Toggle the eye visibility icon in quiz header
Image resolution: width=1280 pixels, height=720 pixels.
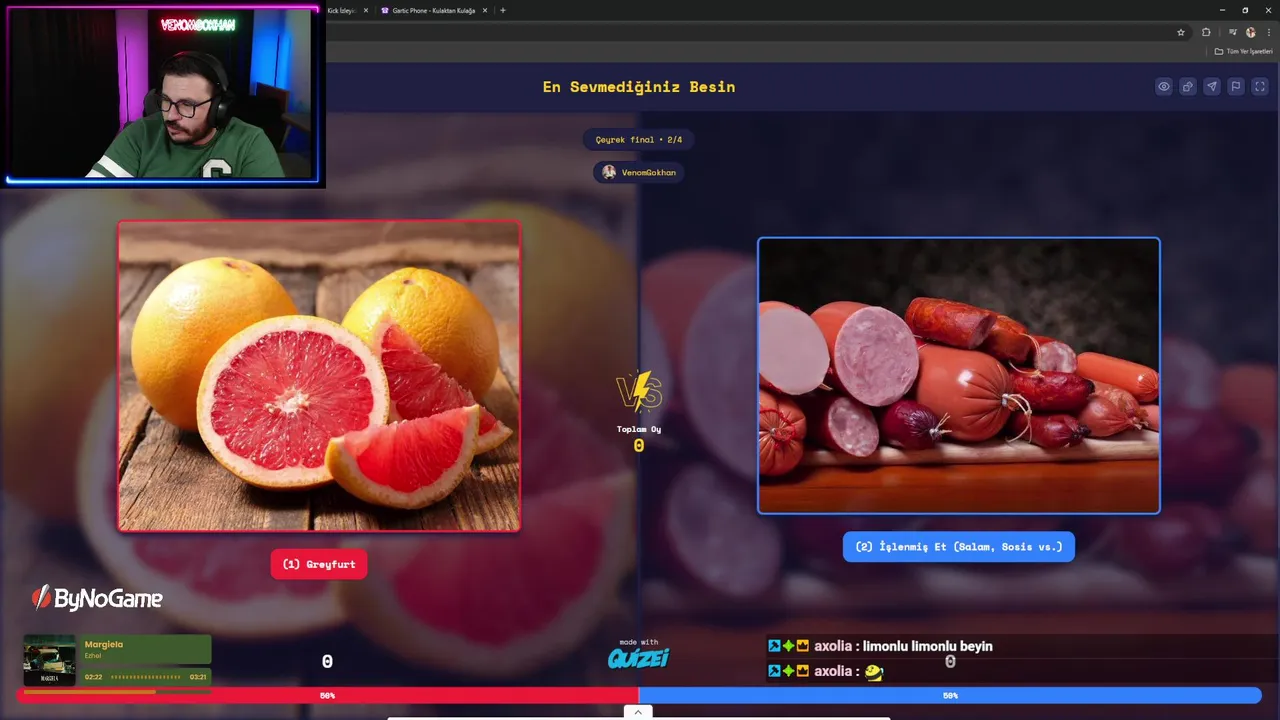pos(1164,87)
